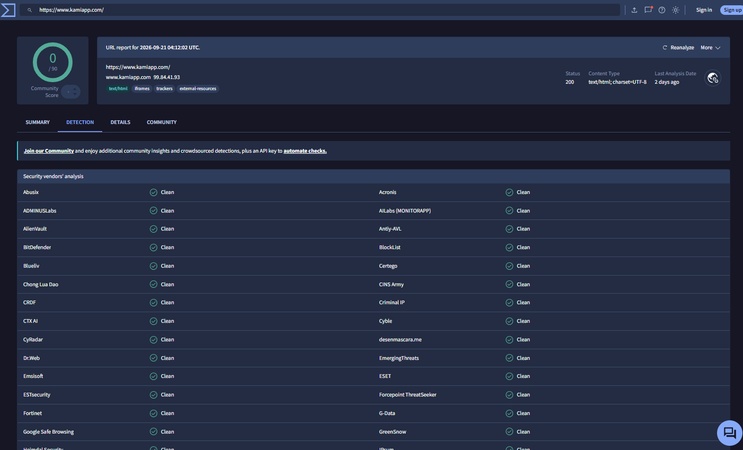Open the Details tab

coord(120,122)
